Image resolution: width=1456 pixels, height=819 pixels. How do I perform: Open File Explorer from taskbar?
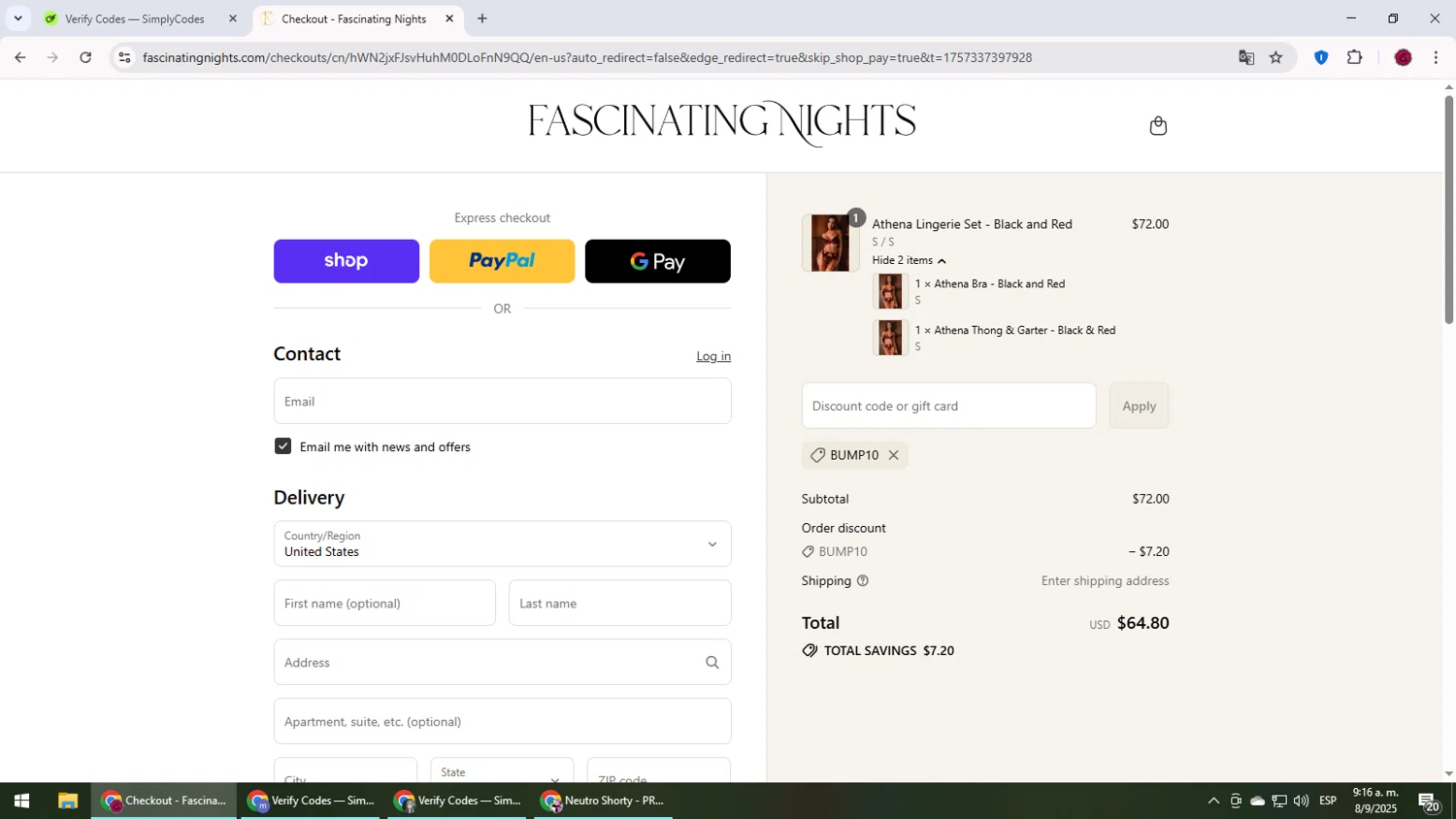coord(67,801)
